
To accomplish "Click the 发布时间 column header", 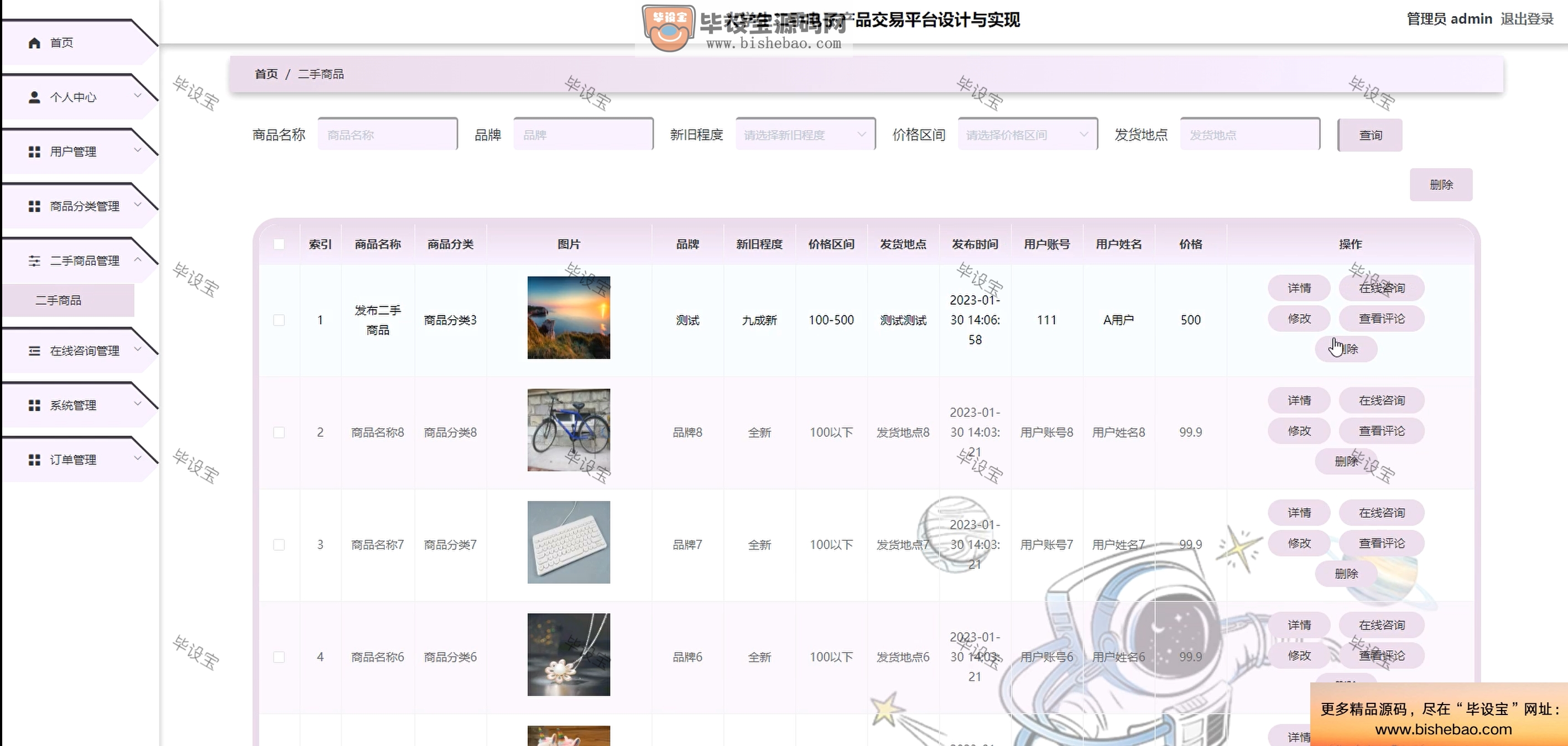I will point(975,244).
